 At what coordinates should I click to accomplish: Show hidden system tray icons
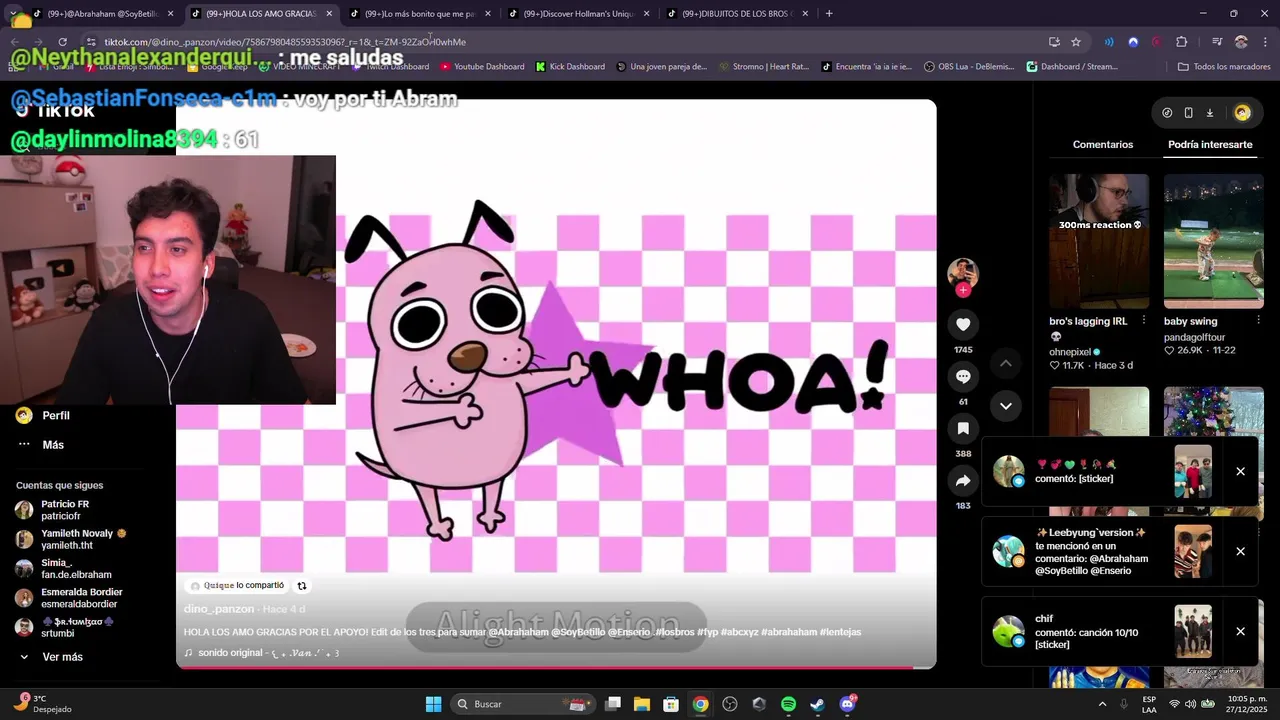pos(1102,704)
